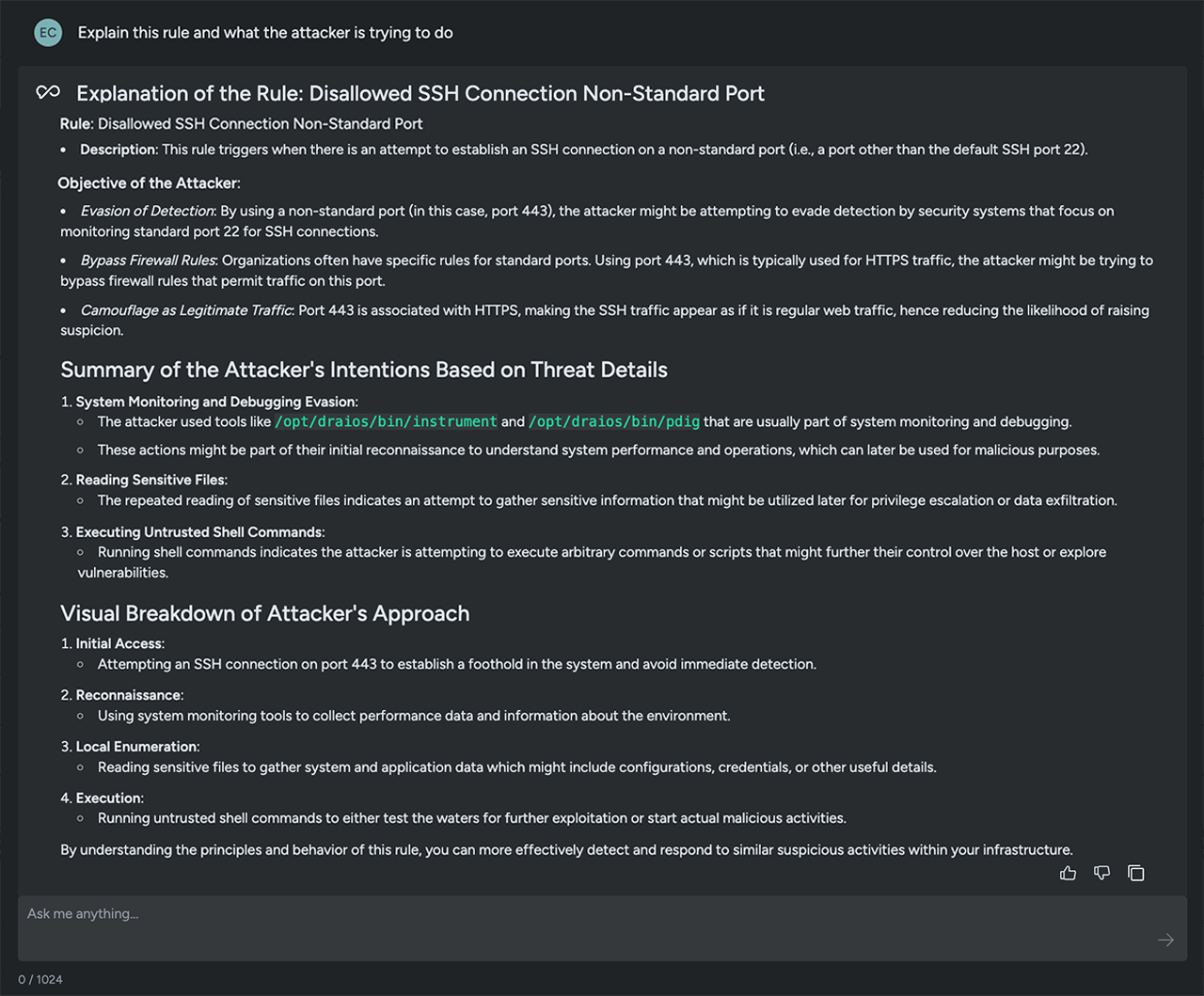This screenshot has width=1204, height=996.
Task: Click the Visual Breakdown of Attacker's Approach heading
Action: point(265,613)
